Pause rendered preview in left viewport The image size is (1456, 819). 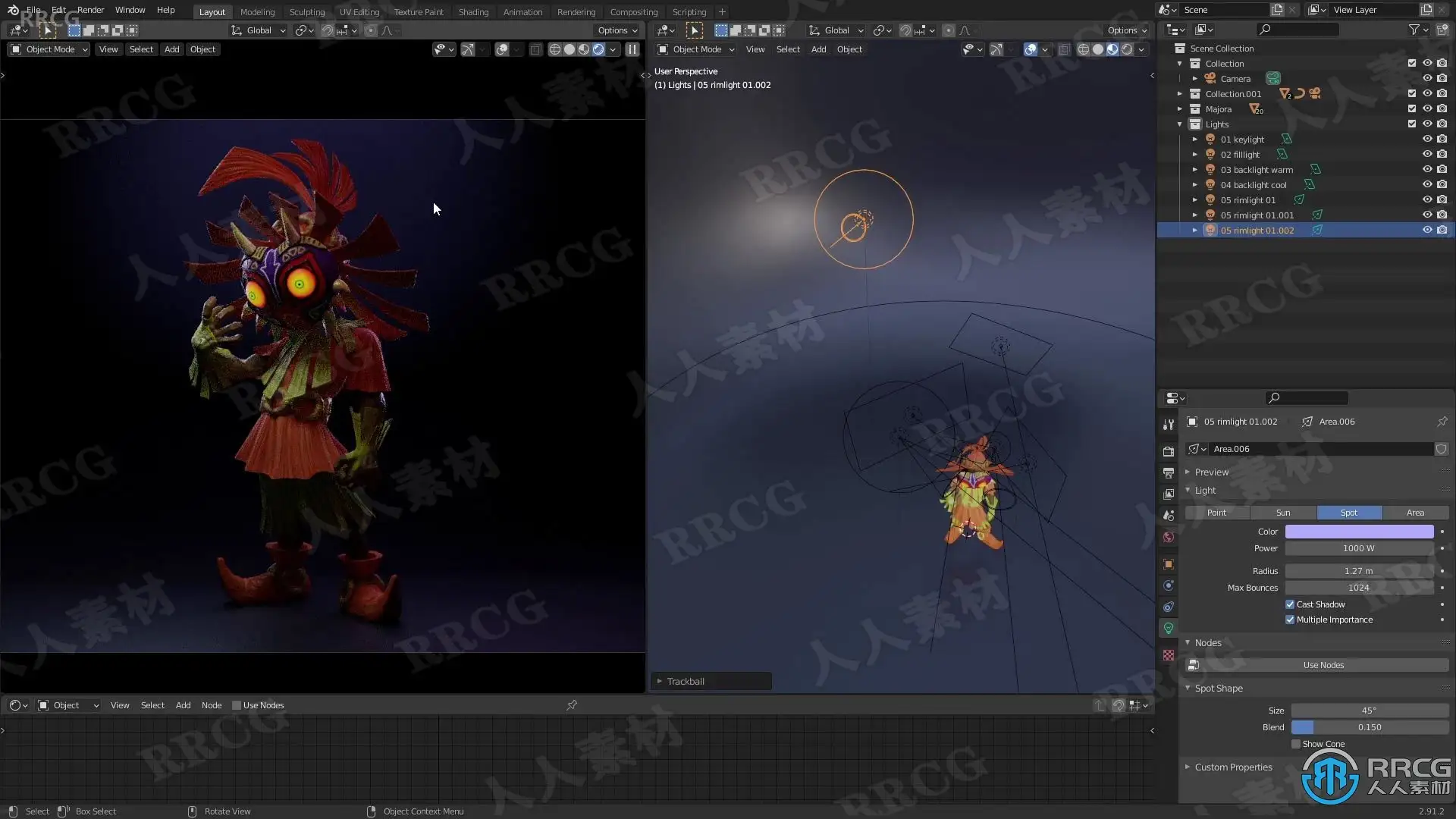[632, 49]
